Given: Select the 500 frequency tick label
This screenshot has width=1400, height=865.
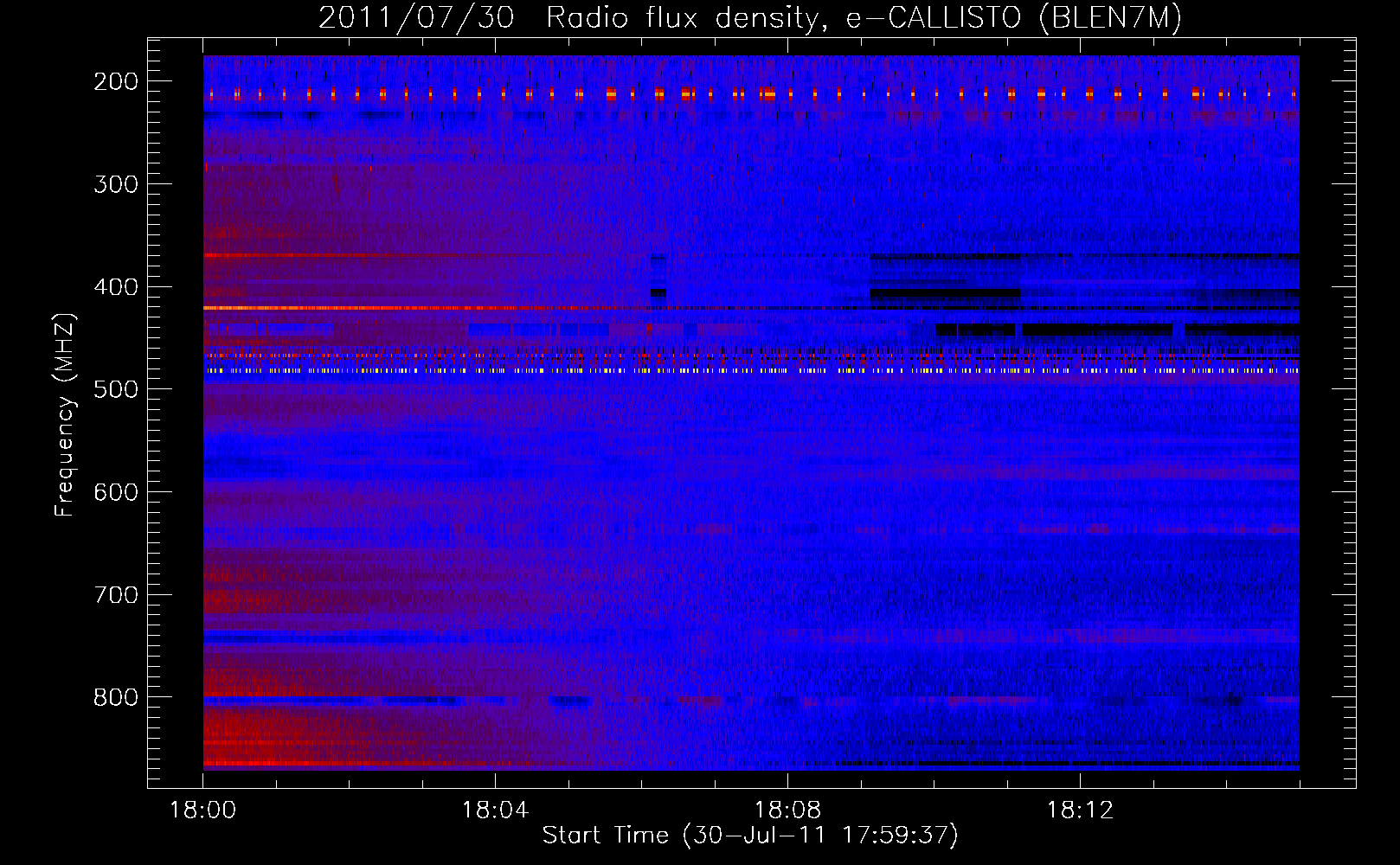Looking at the screenshot, I should [x=115, y=389].
